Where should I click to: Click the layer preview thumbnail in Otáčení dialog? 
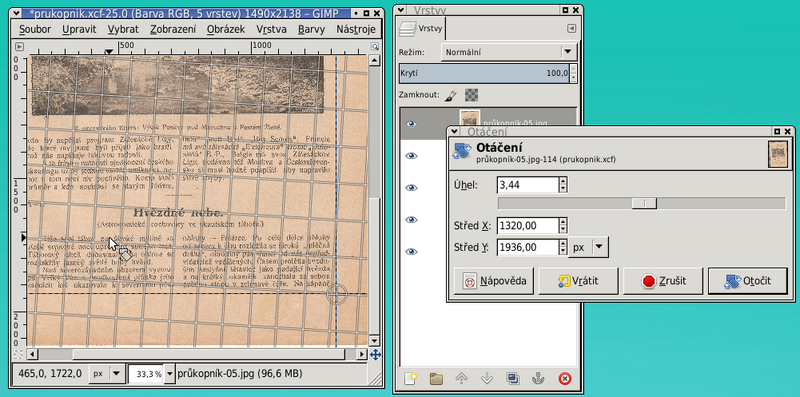(x=778, y=155)
